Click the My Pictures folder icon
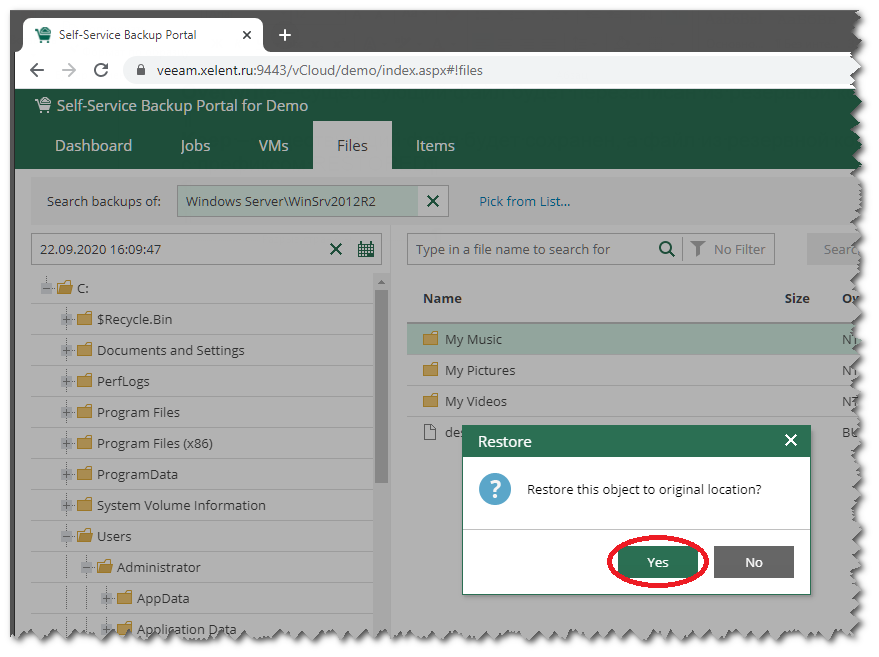The height and width of the screenshot is (657, 879). pyautogui.click(x=431, y=369)
